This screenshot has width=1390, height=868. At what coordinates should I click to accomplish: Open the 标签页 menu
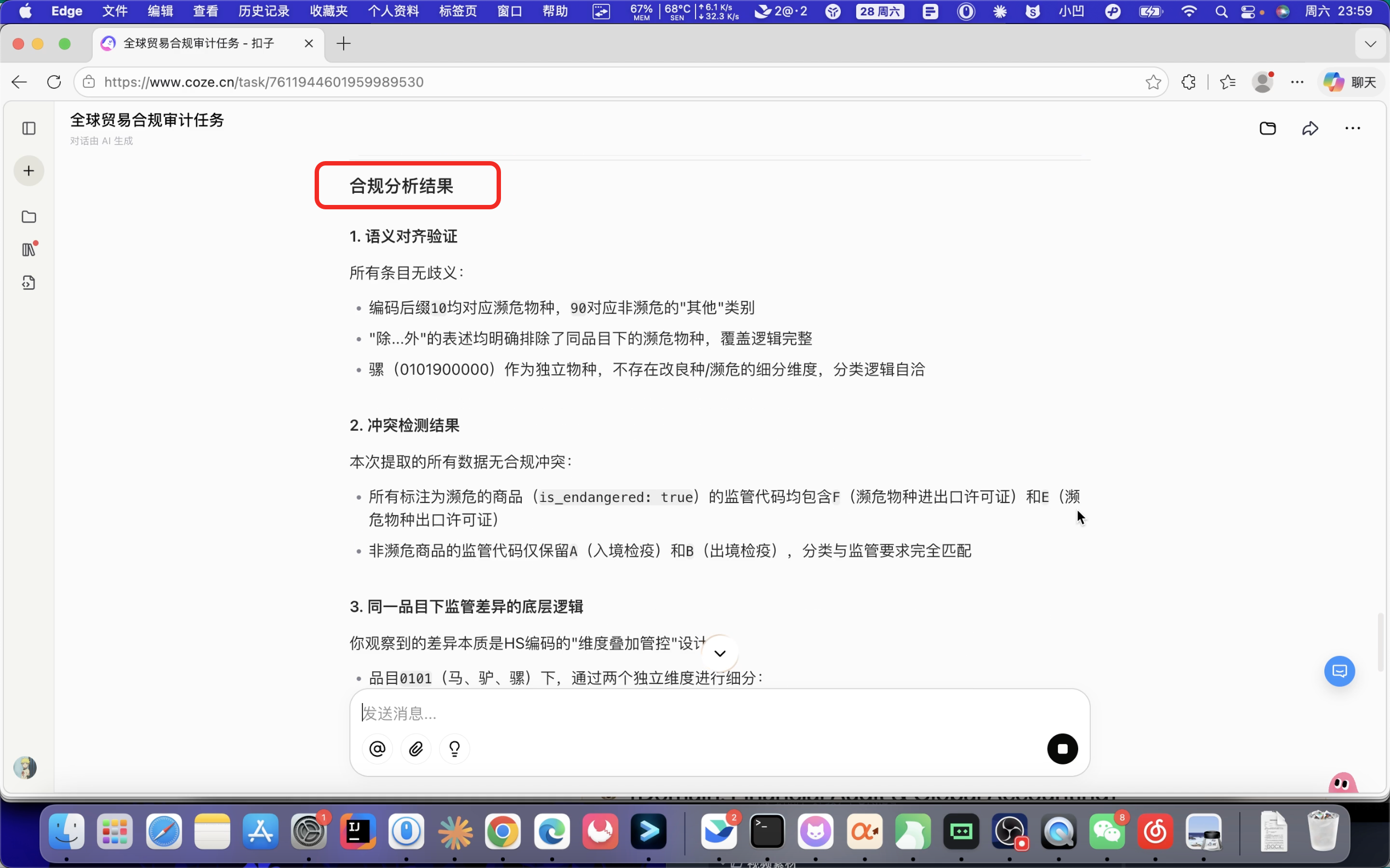click(458, 11)
